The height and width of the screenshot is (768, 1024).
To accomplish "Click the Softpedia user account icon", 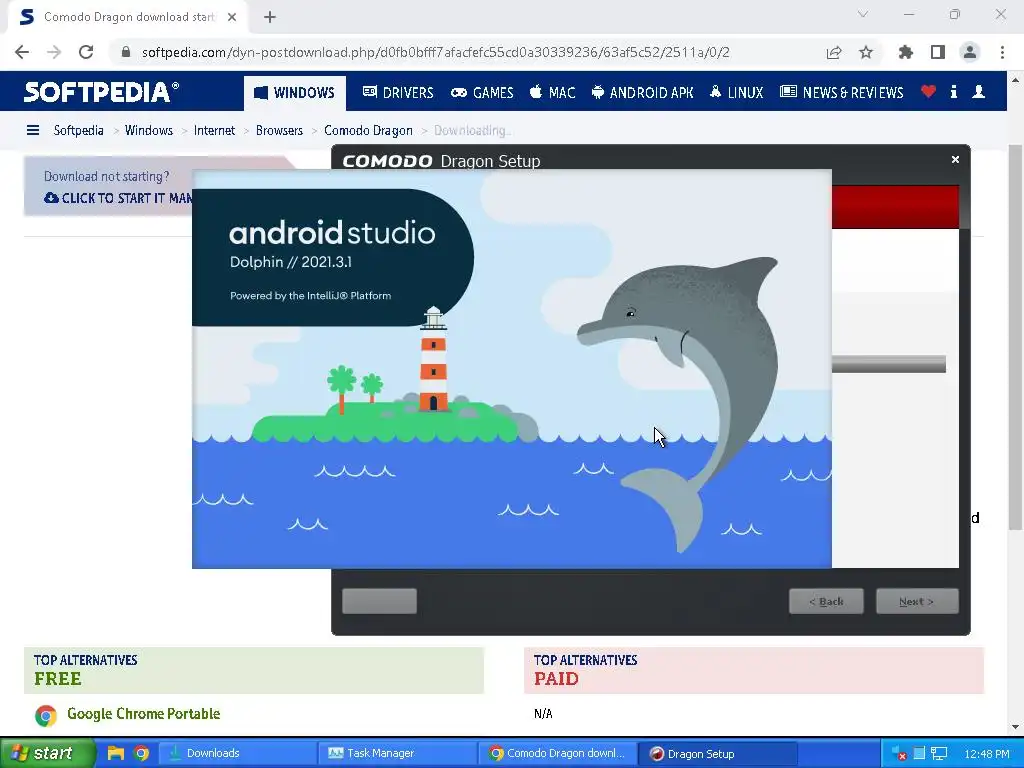I will (978, 92).
